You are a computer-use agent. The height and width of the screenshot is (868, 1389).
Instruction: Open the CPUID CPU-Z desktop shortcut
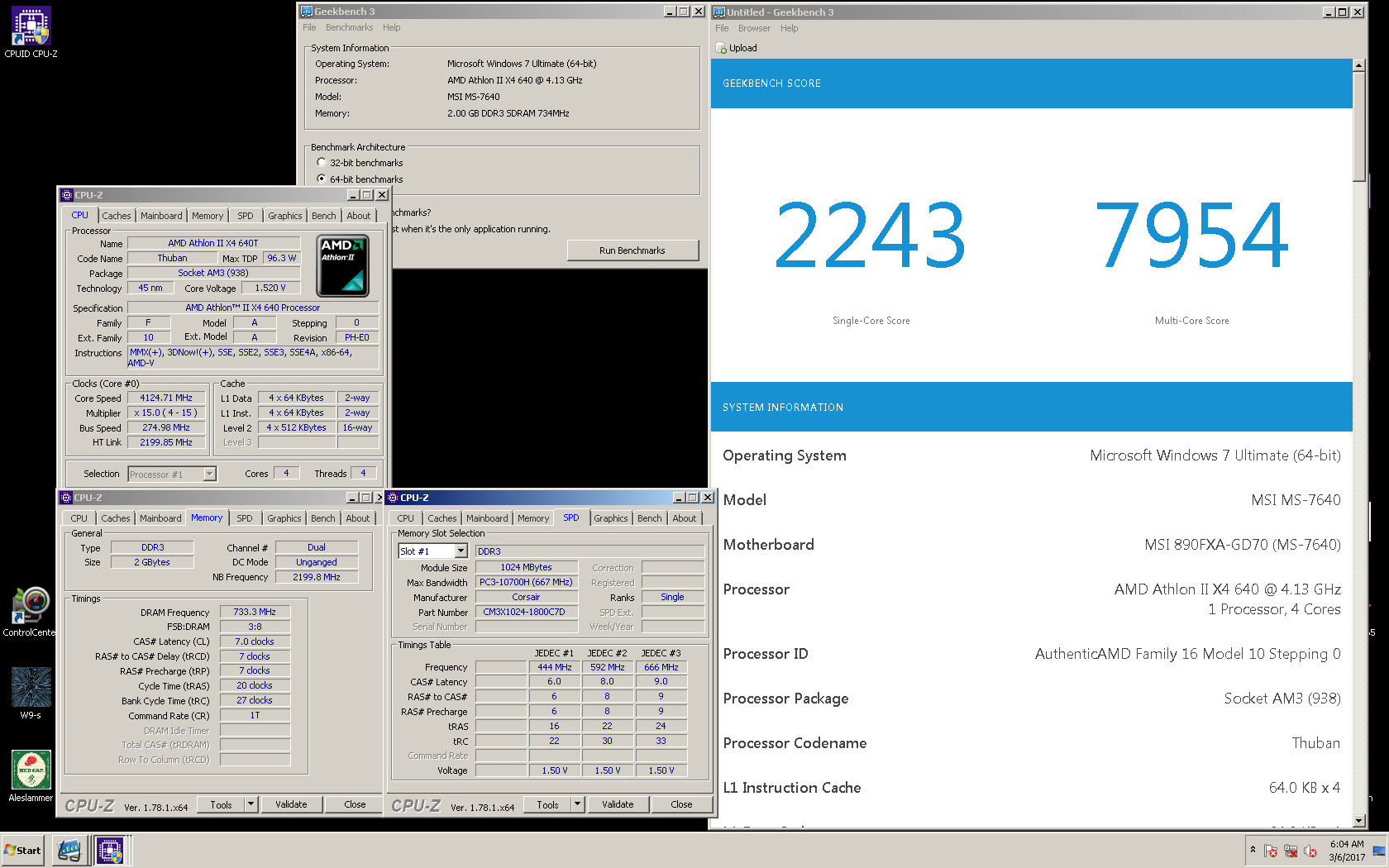pyautogui.click(x=31, y=32)
